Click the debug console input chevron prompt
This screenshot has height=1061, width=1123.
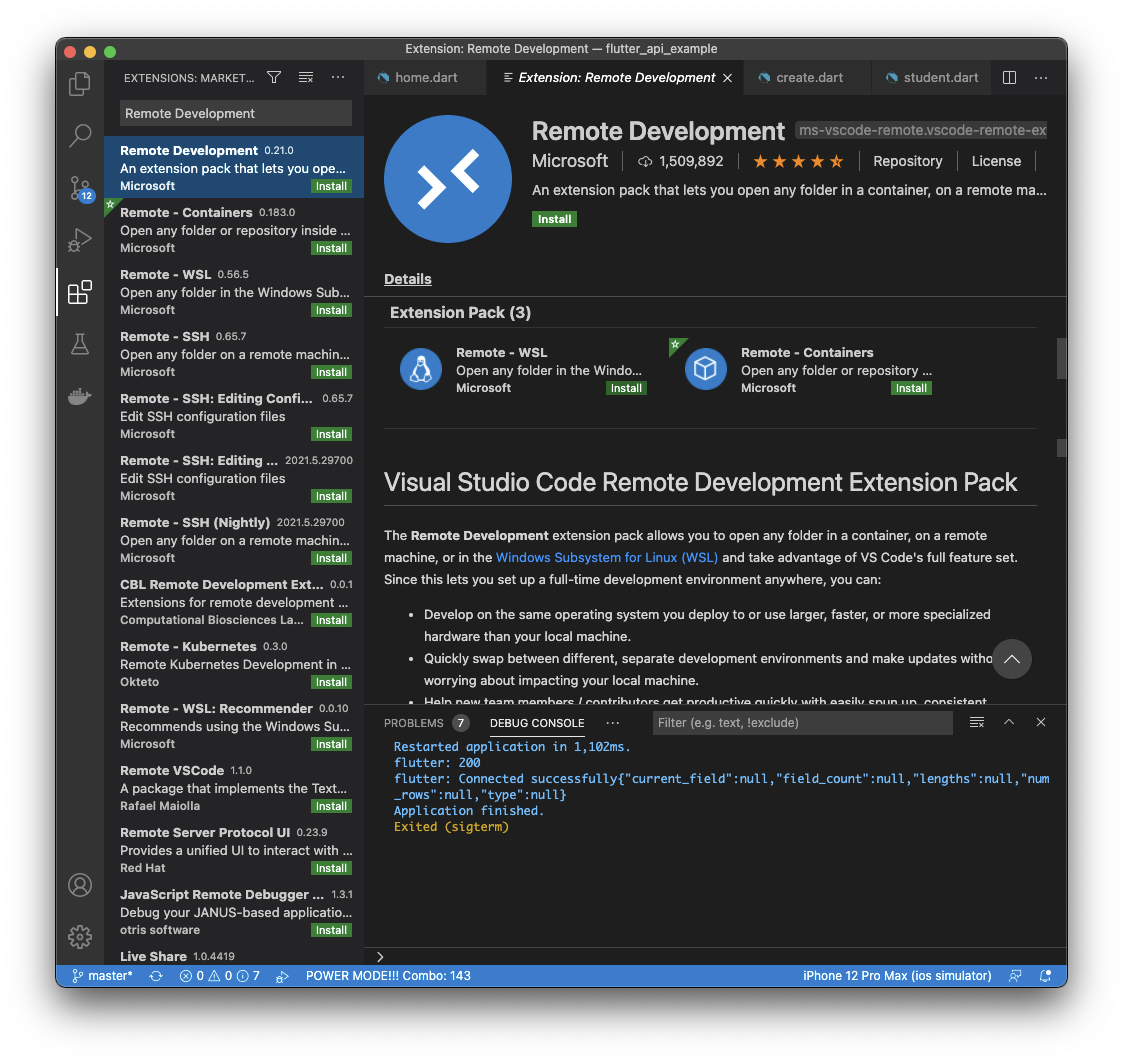click(380, 956)
